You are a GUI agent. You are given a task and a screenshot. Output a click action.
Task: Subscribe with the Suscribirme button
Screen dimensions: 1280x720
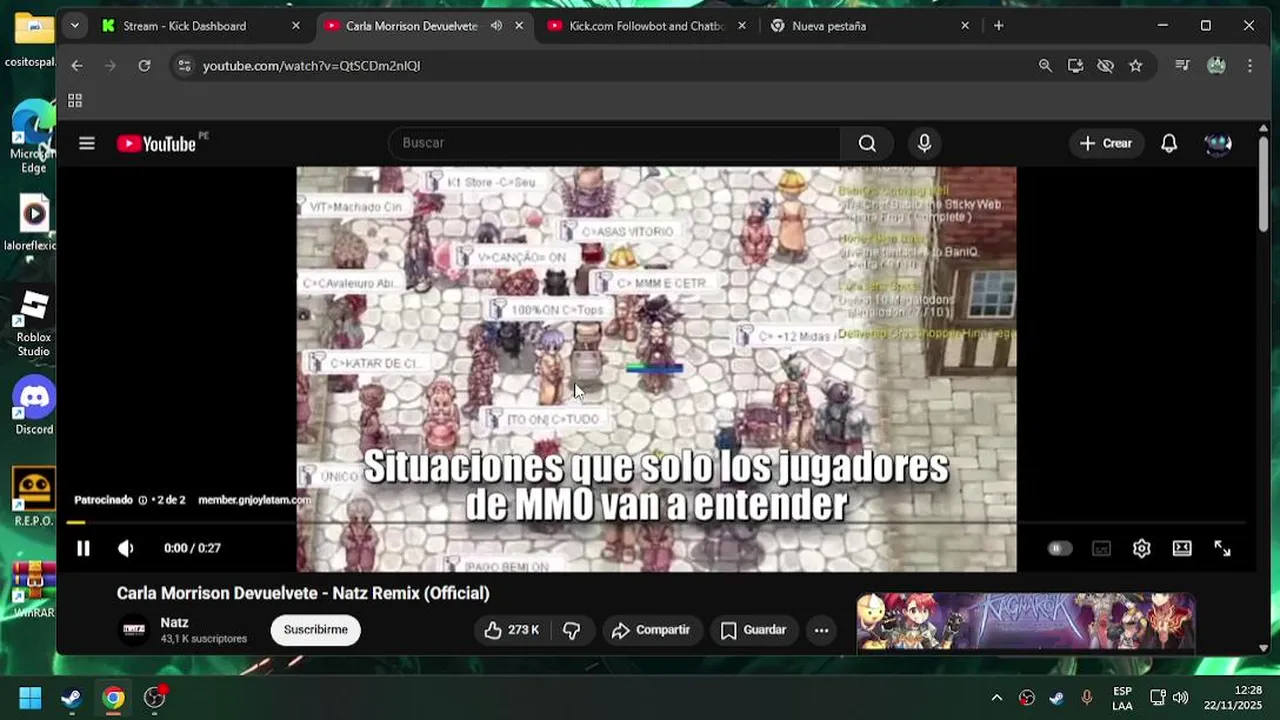[x=316, y=630]
